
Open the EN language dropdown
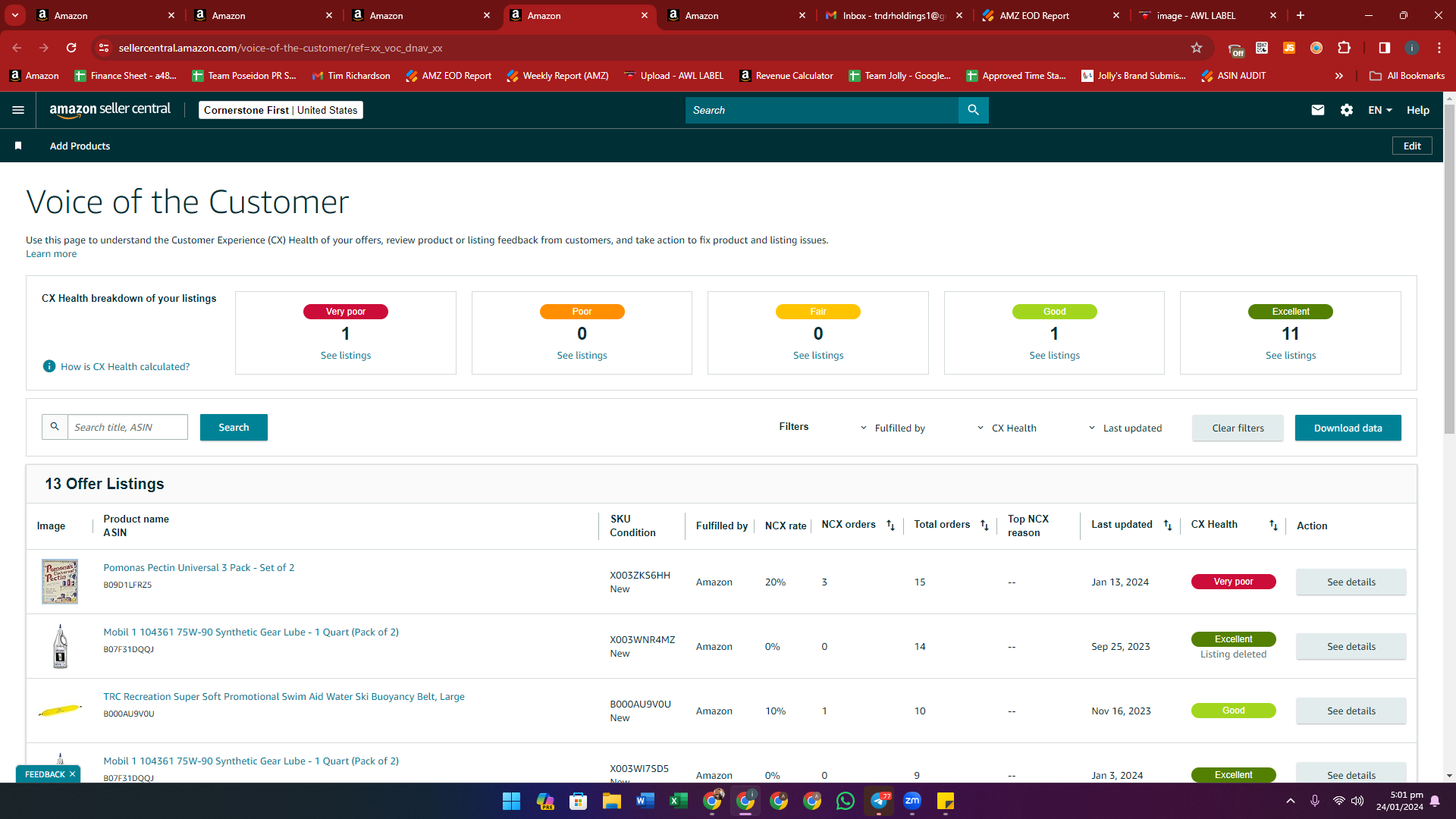[1380, 110]
